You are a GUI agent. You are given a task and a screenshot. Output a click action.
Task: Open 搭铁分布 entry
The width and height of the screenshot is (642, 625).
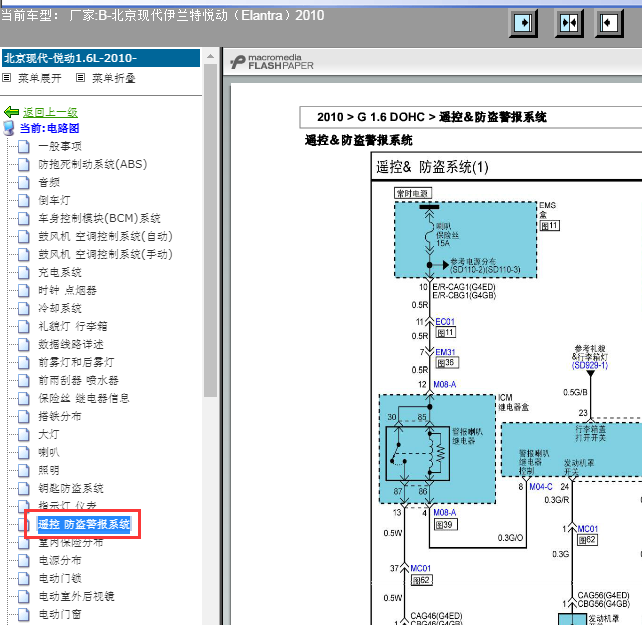(x=60, y=417)
